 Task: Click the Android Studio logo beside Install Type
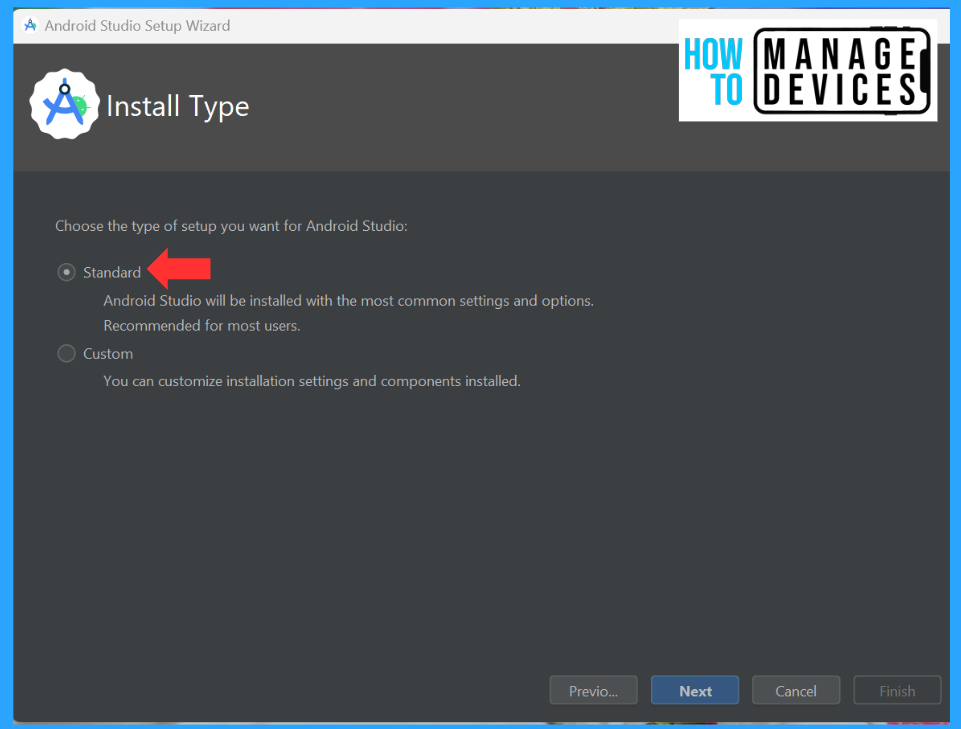point(64,104)
